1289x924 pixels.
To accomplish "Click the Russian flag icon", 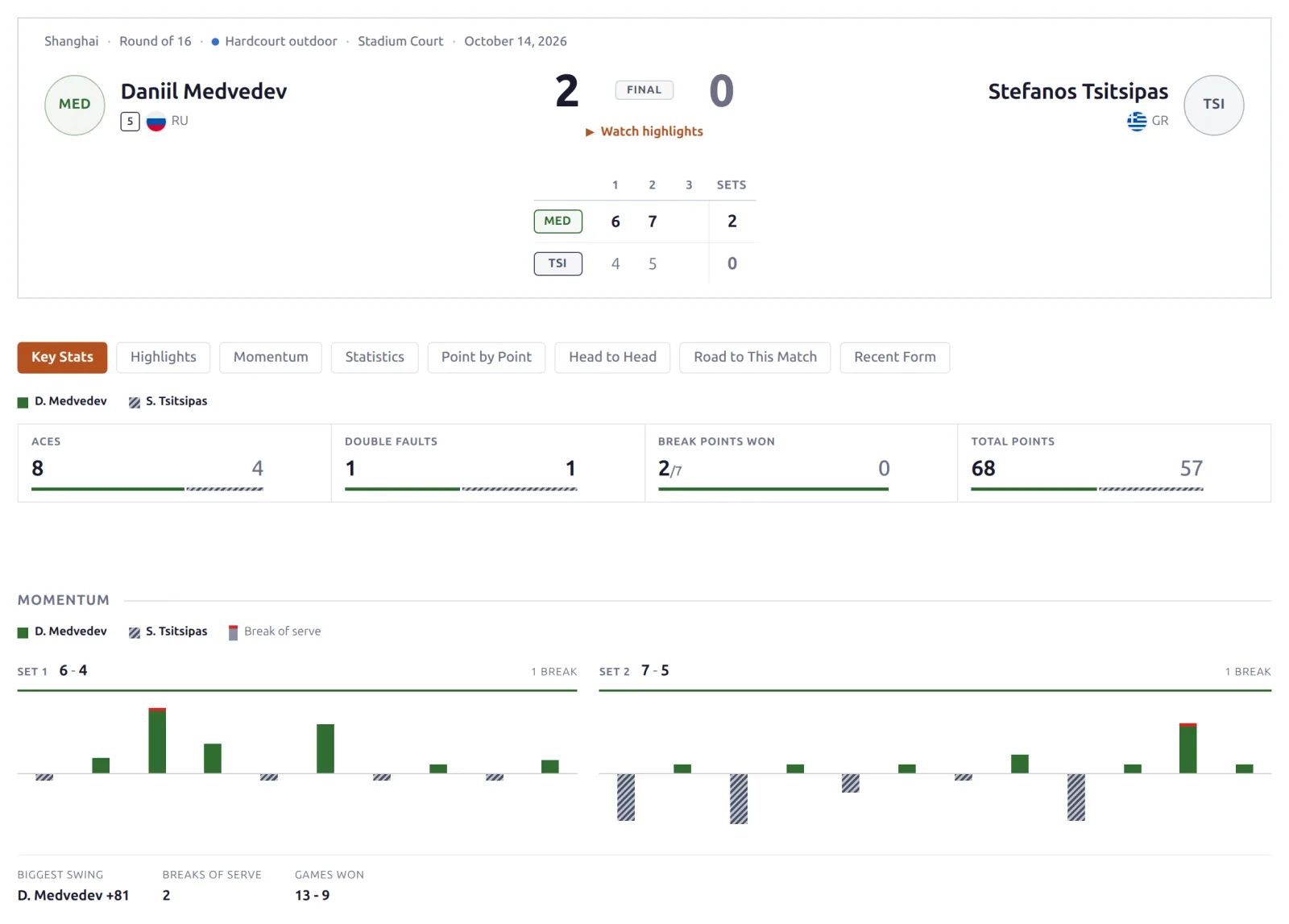I will (156, 122).
